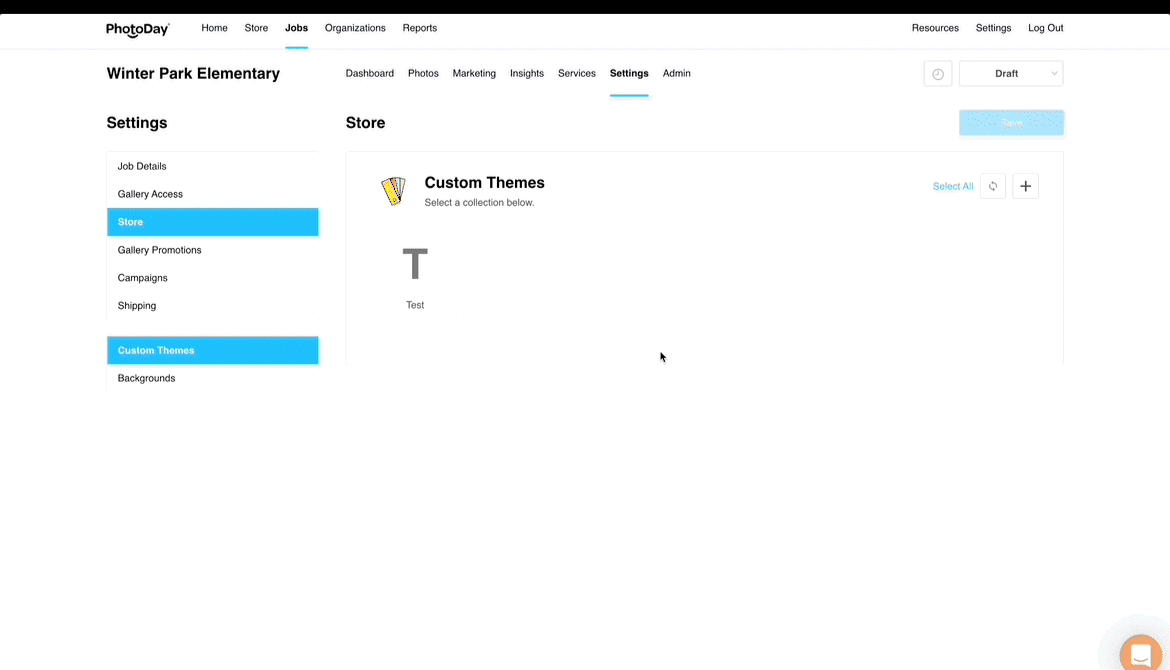Open Organizations in top navigation
The width and height of the screenshot is (1170, 670).
coord(355,28)
